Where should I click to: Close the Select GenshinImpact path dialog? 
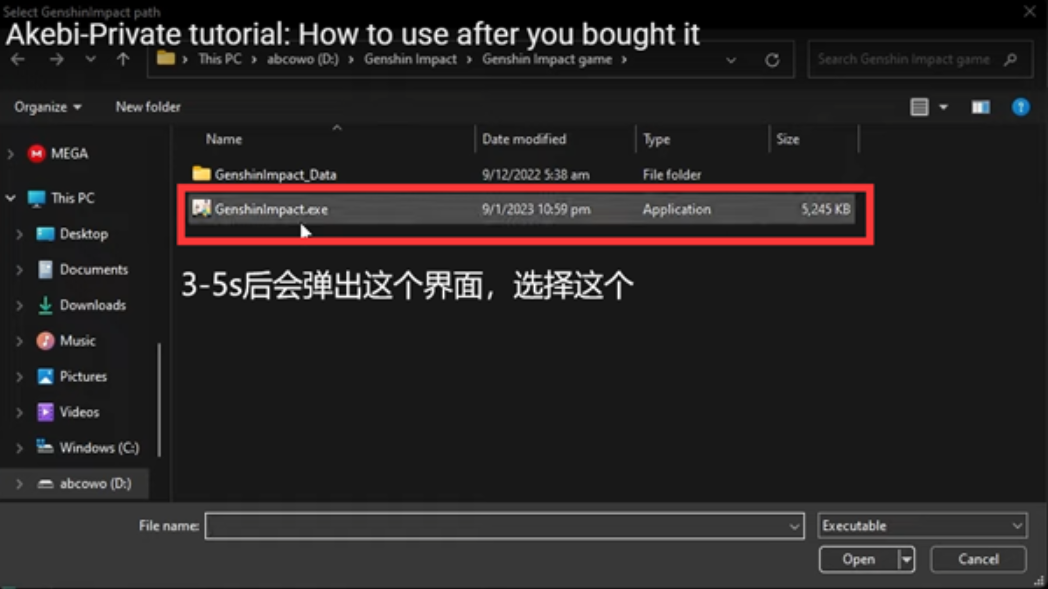(1030, 11)
